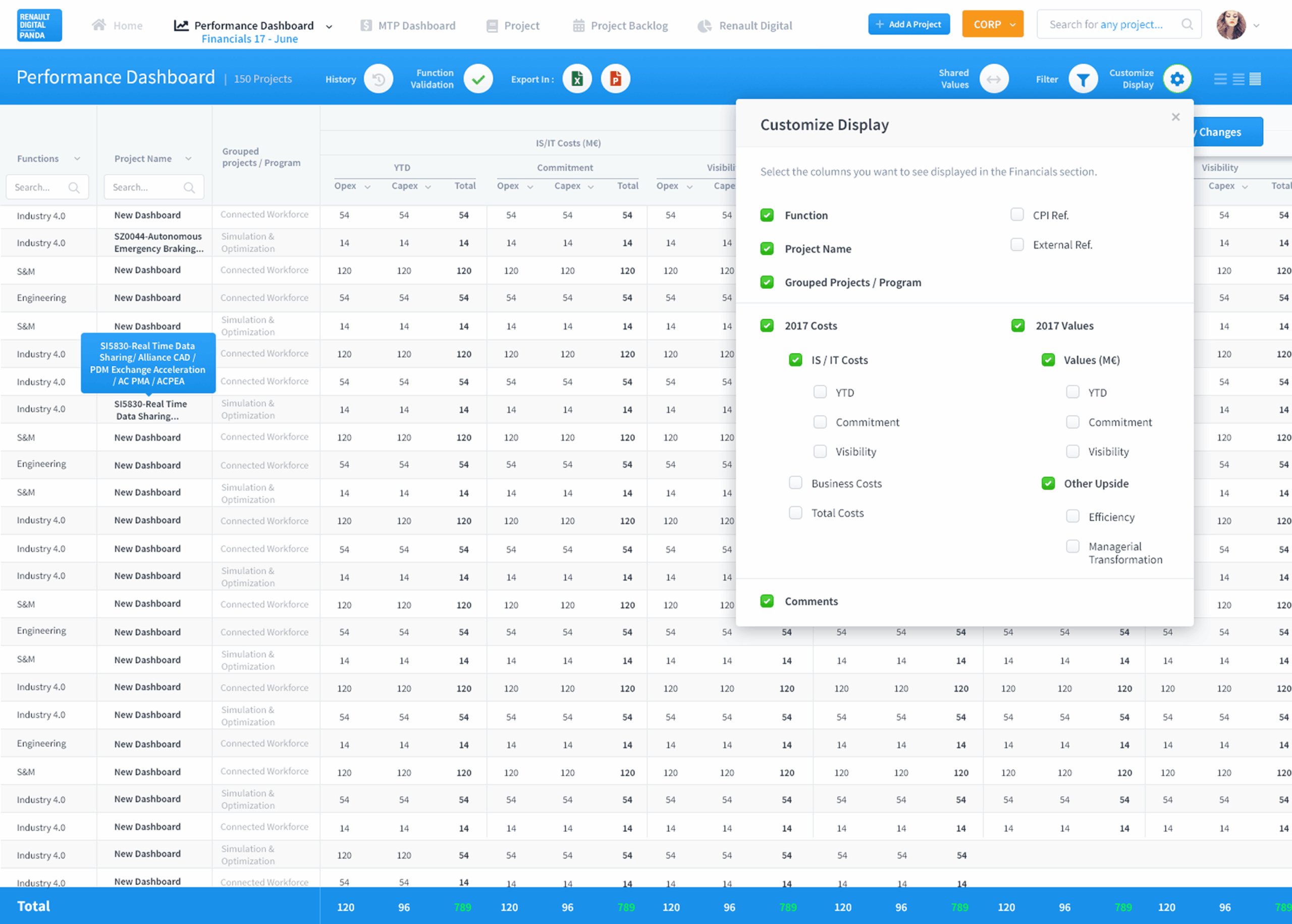Switch to the densest row view icon

pos(1255,79)
